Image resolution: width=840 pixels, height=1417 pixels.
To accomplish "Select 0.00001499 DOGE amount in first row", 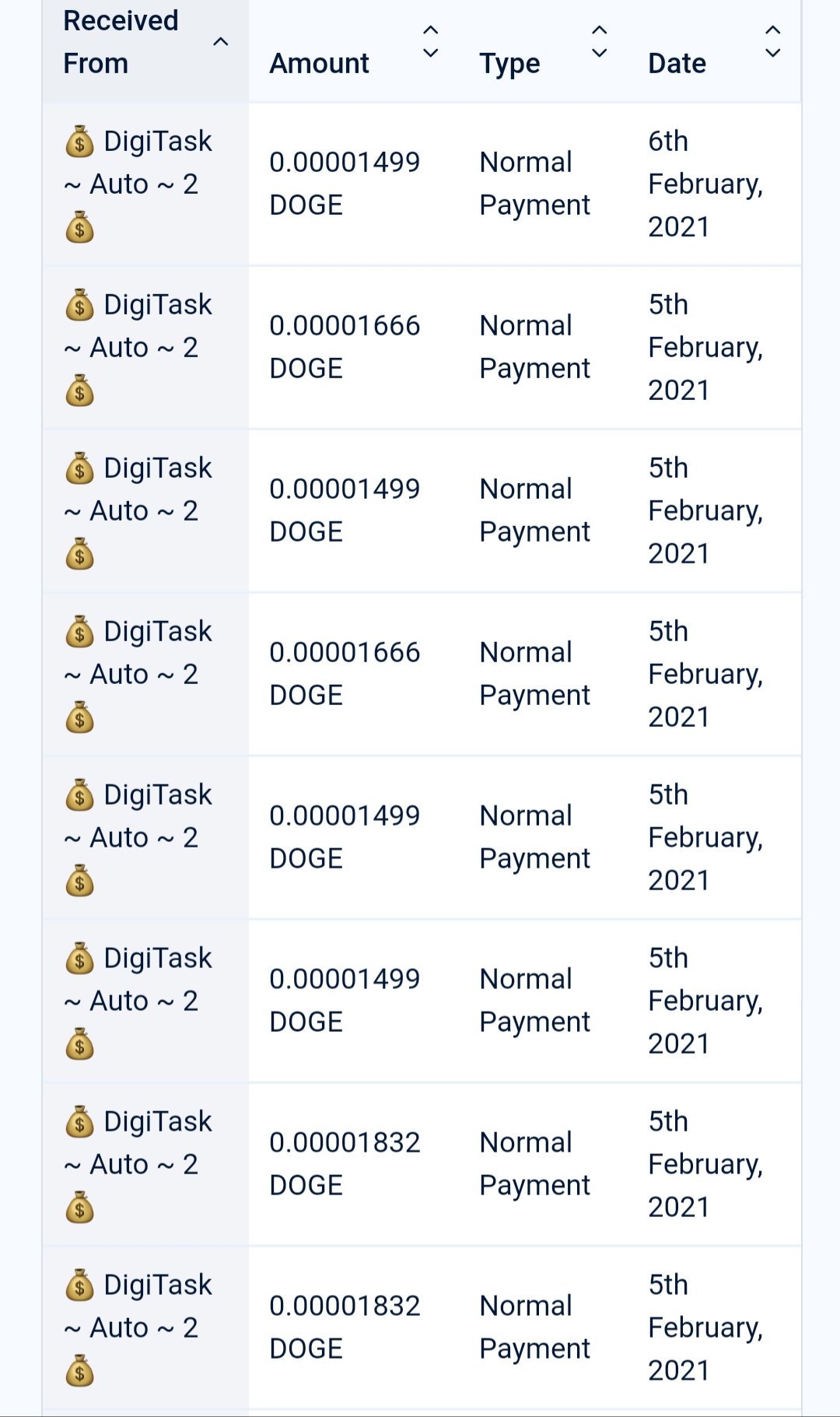I will coord(345,184).
